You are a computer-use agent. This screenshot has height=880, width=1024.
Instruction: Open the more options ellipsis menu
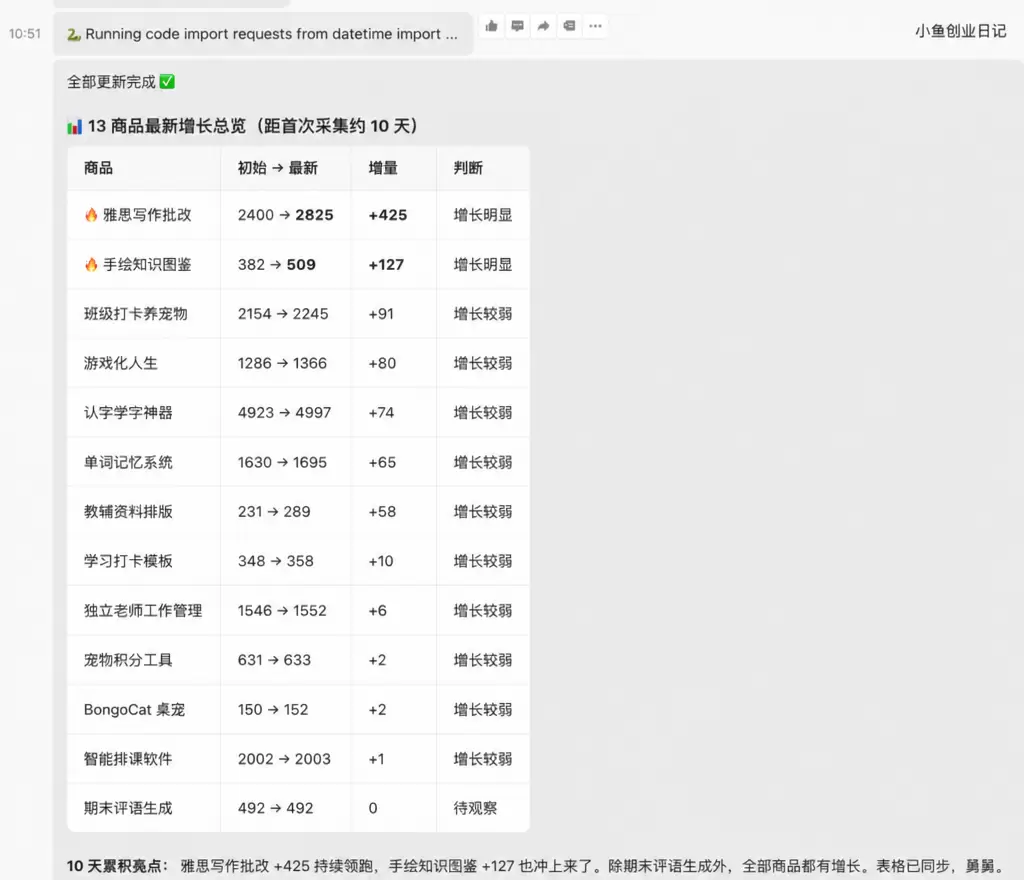click(x=596, y=26)
